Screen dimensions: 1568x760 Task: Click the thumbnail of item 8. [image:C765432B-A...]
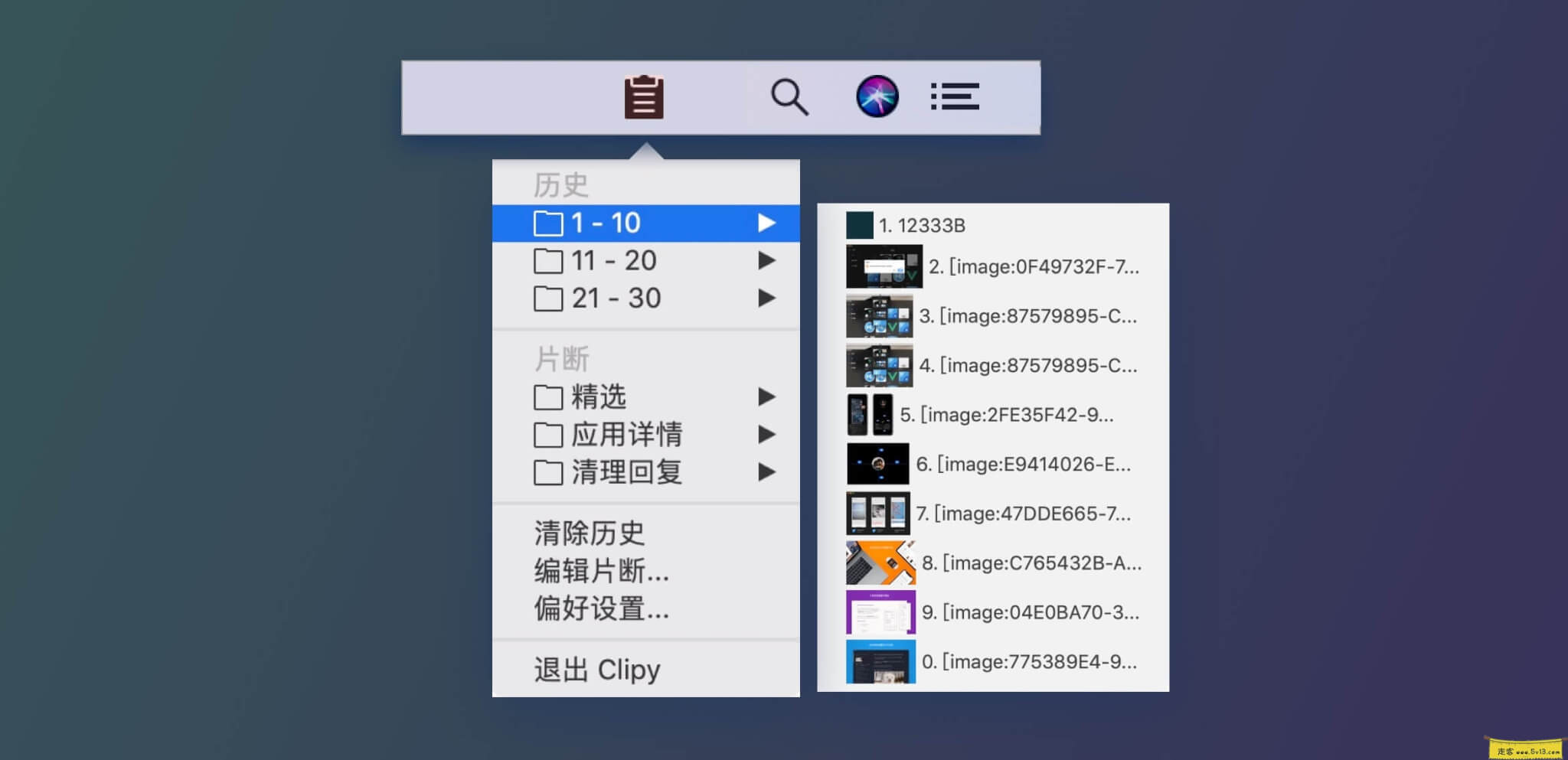tap(880, 563)
